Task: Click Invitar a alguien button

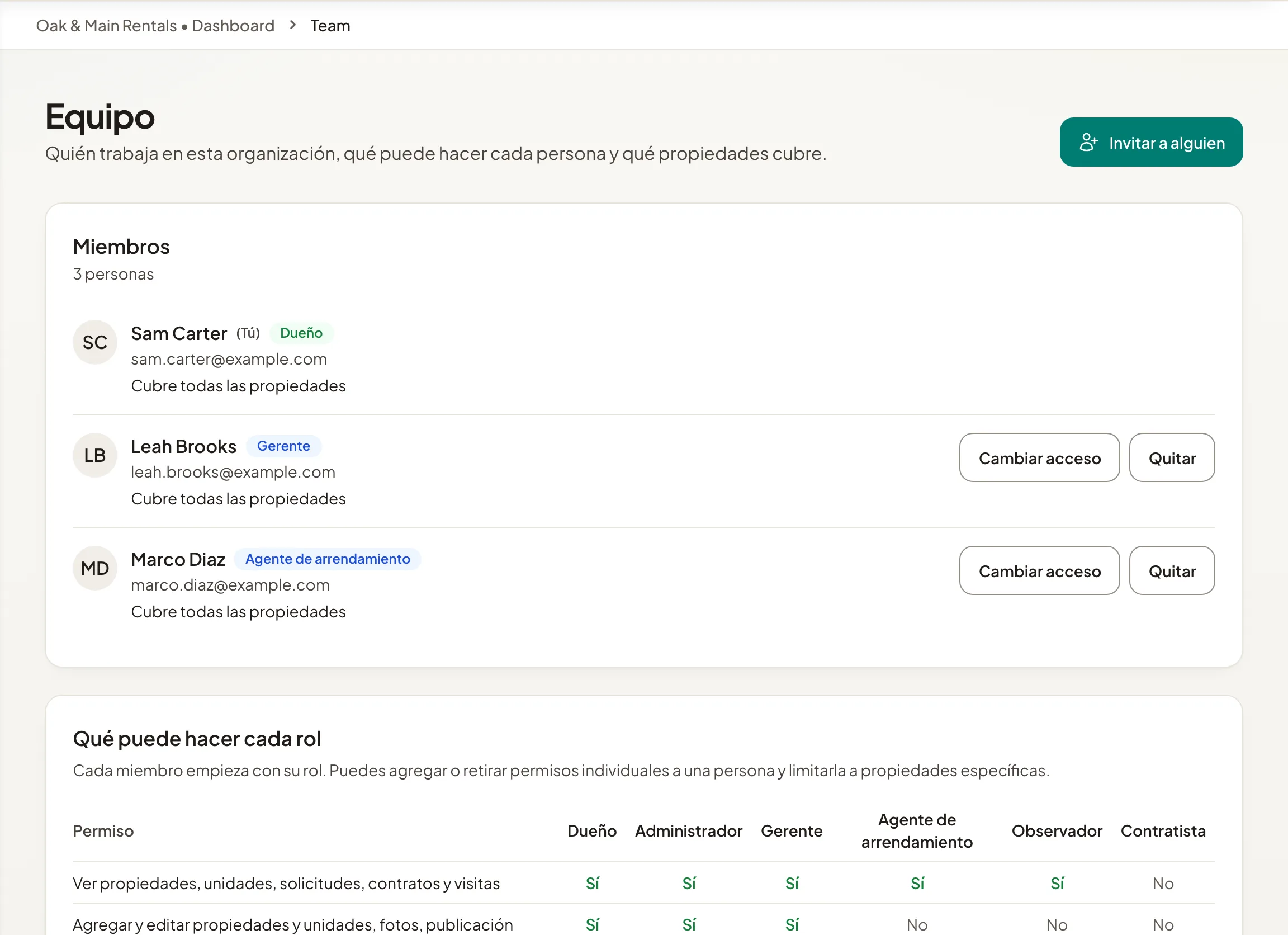Action: pyautogui.click(x=1151, y=142)
